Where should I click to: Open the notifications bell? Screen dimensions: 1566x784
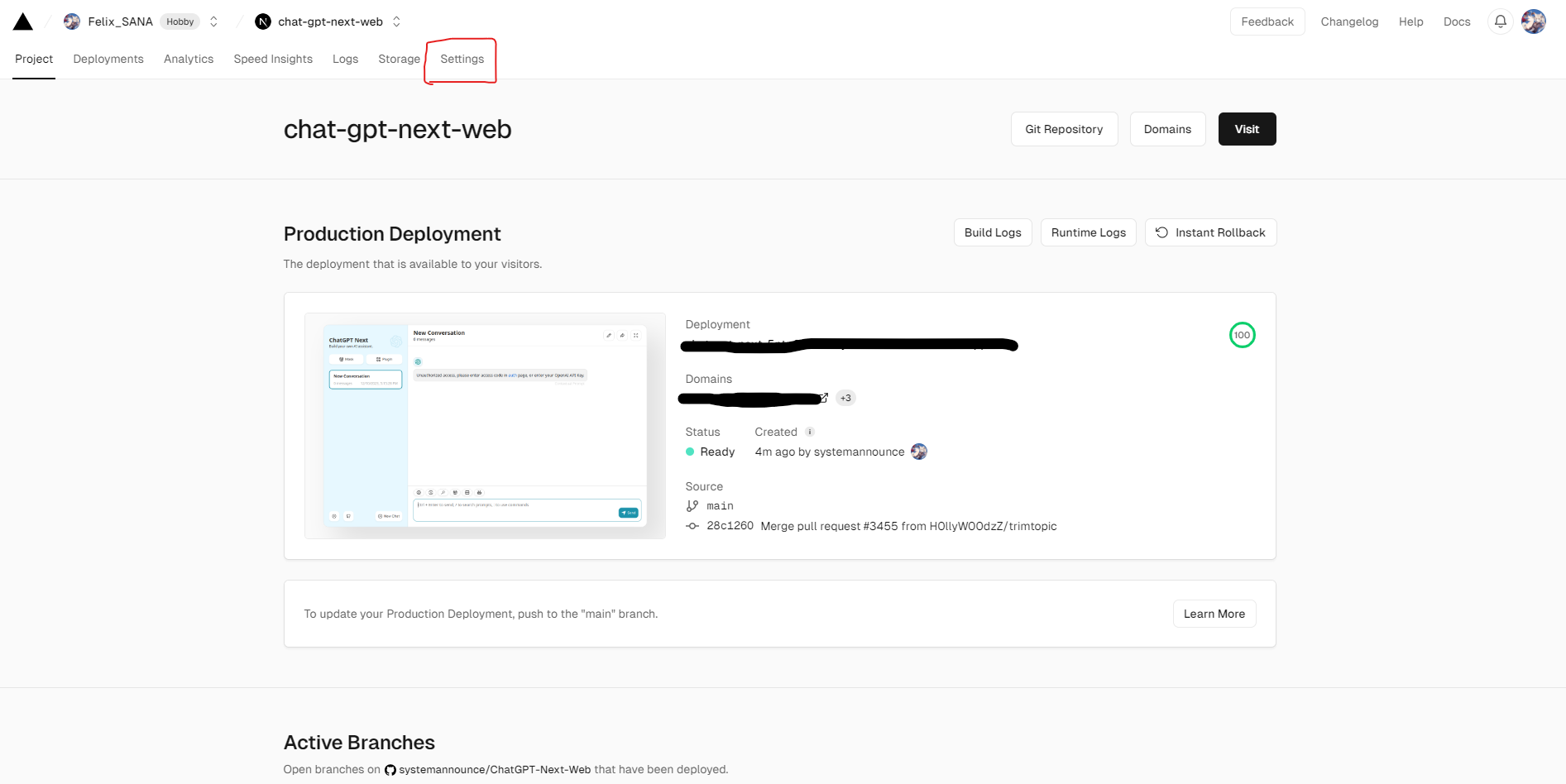1500,22
